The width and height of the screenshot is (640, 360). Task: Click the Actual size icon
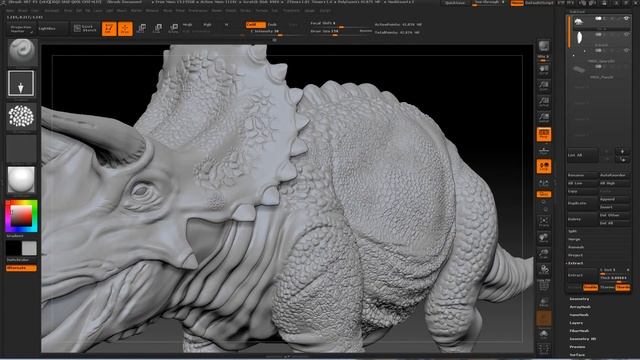(544, 102)
